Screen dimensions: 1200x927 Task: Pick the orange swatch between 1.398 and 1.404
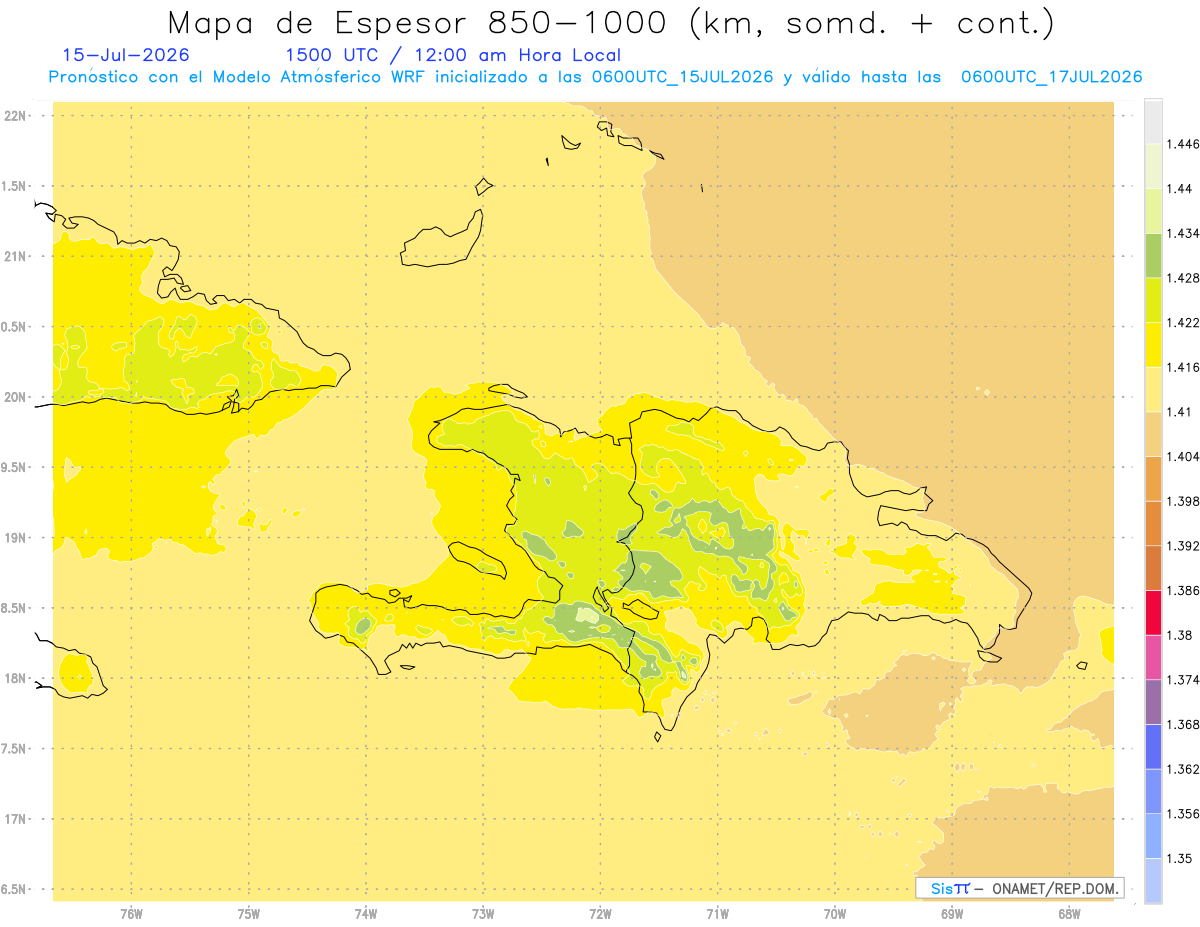pyautogui.click(x=1153, y=479)
